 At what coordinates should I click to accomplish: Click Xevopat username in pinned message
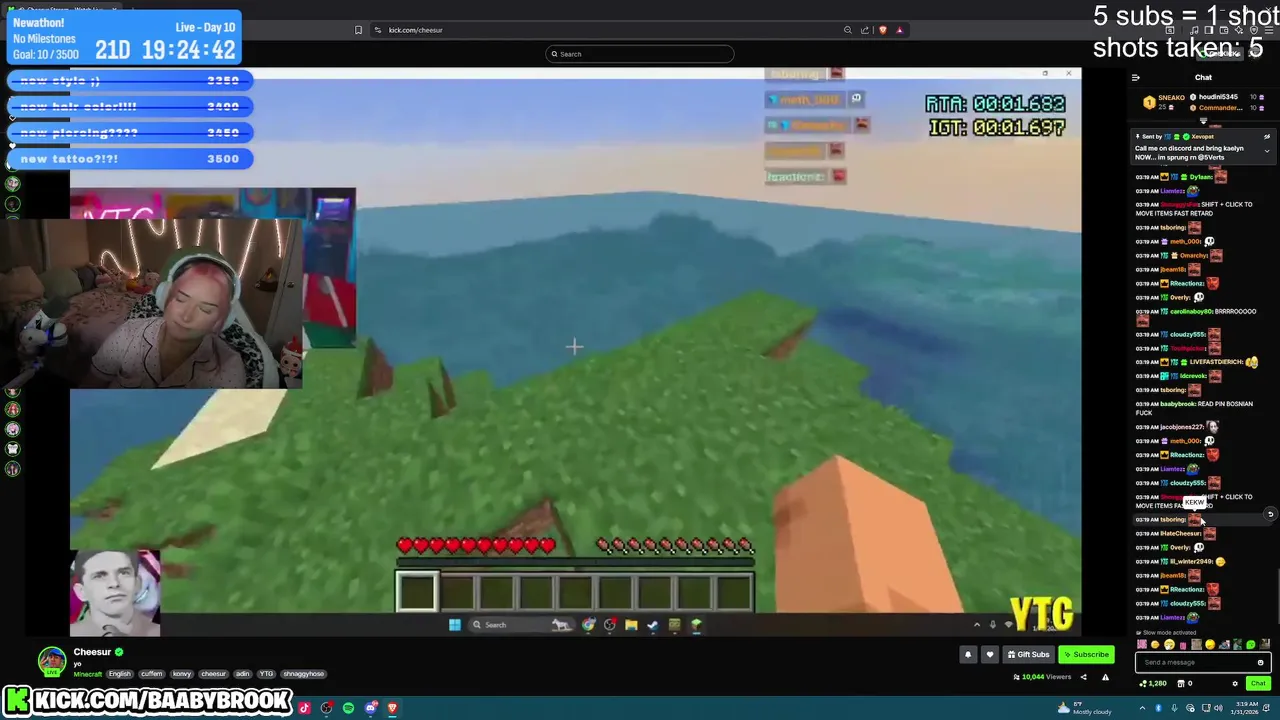point(1201,136)
